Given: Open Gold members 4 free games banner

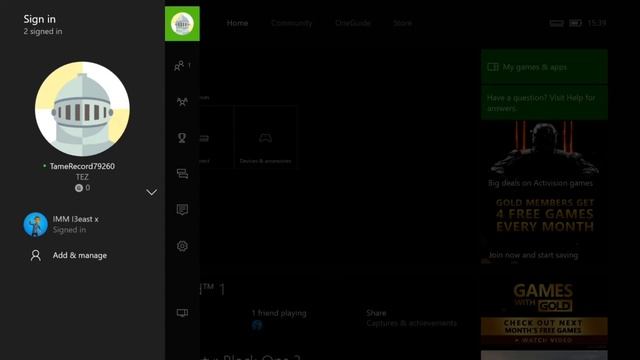Looking at the screenshot, I should [544, 228].
